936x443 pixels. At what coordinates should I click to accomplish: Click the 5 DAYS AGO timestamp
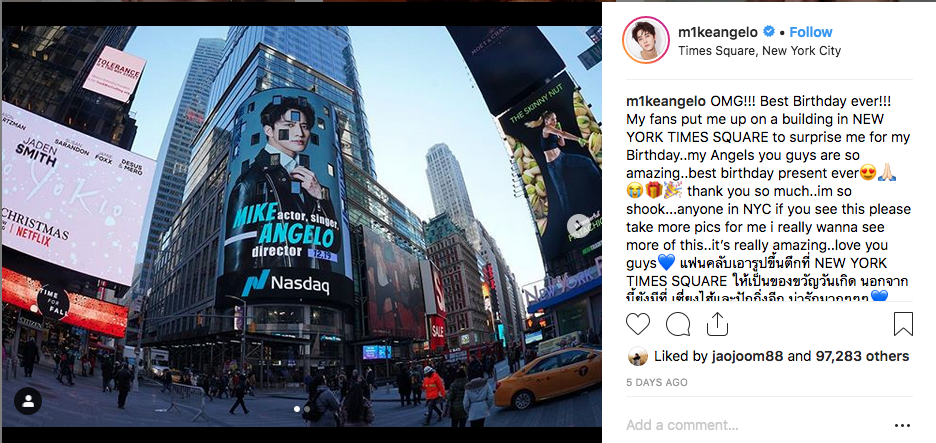pos(657,382)
